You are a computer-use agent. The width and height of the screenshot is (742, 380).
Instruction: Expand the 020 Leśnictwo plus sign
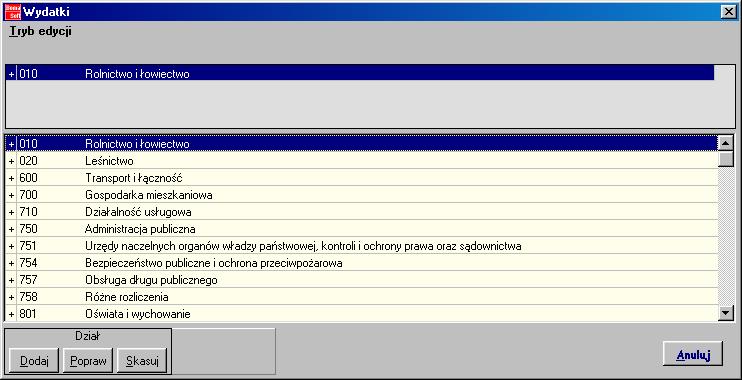pos(11,161)
